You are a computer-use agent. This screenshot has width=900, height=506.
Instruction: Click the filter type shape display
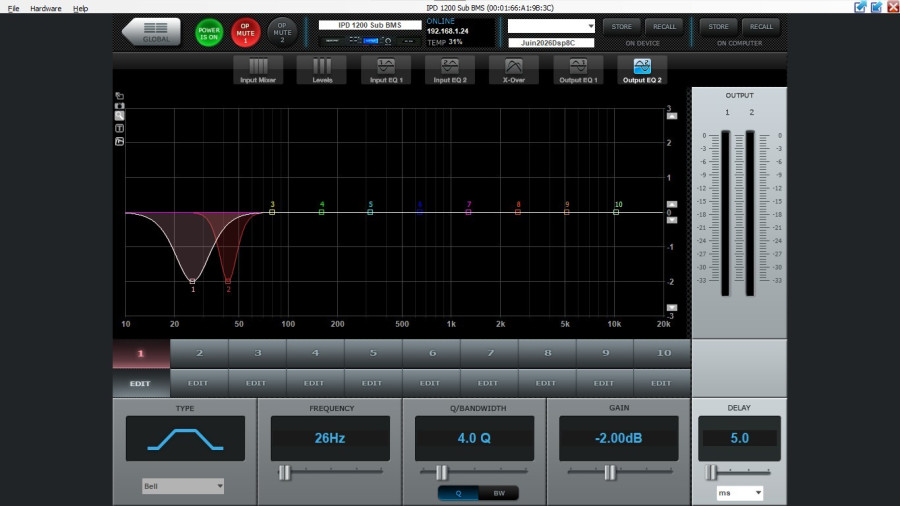pyautogui.click(x=185, y=439)
